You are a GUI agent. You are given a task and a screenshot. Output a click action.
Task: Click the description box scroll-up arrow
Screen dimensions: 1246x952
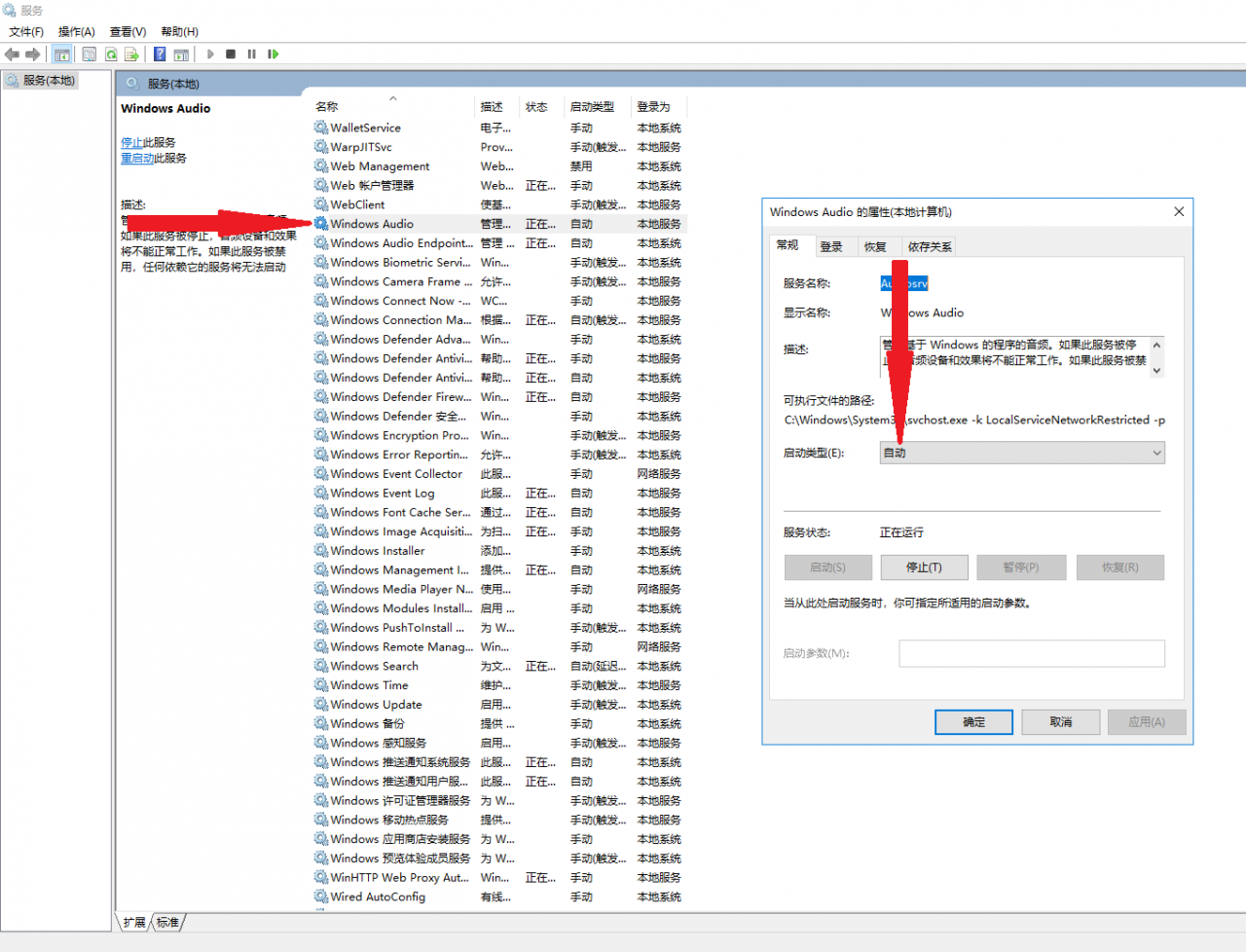(x=1156, y=345)
